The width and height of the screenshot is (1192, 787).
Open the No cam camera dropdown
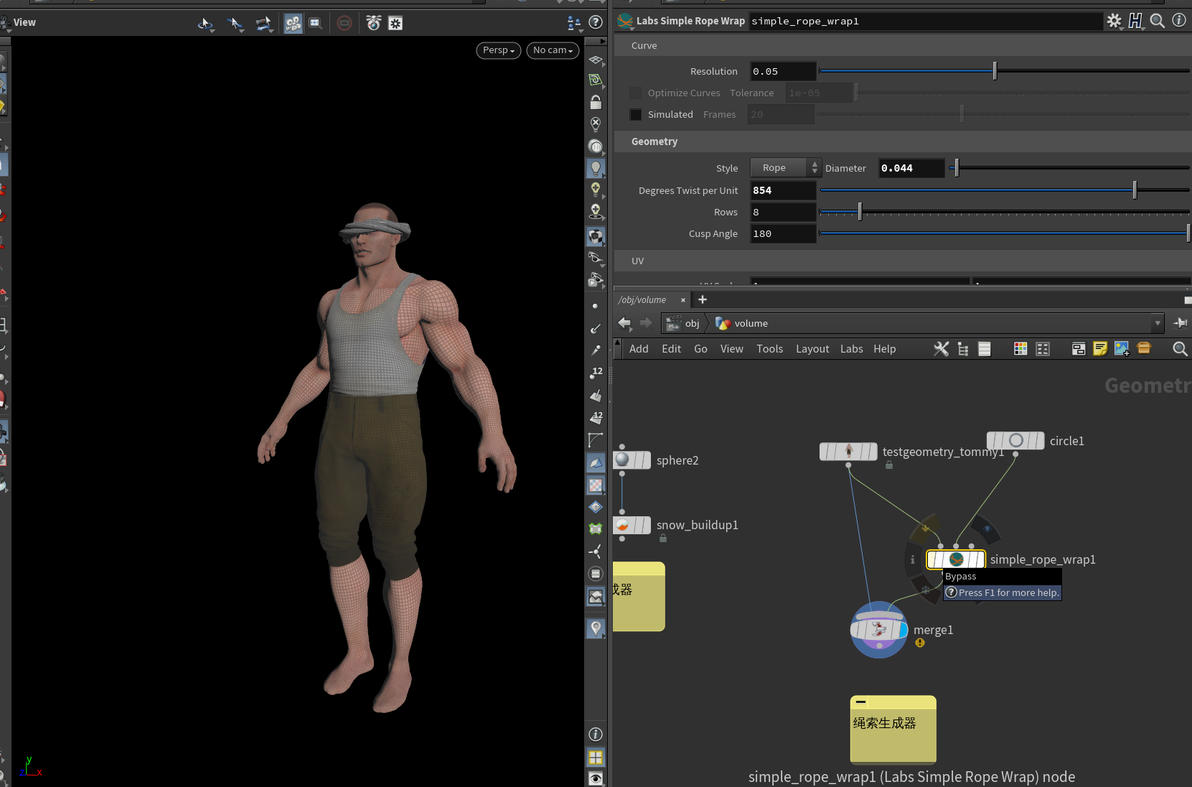(552, 50)
